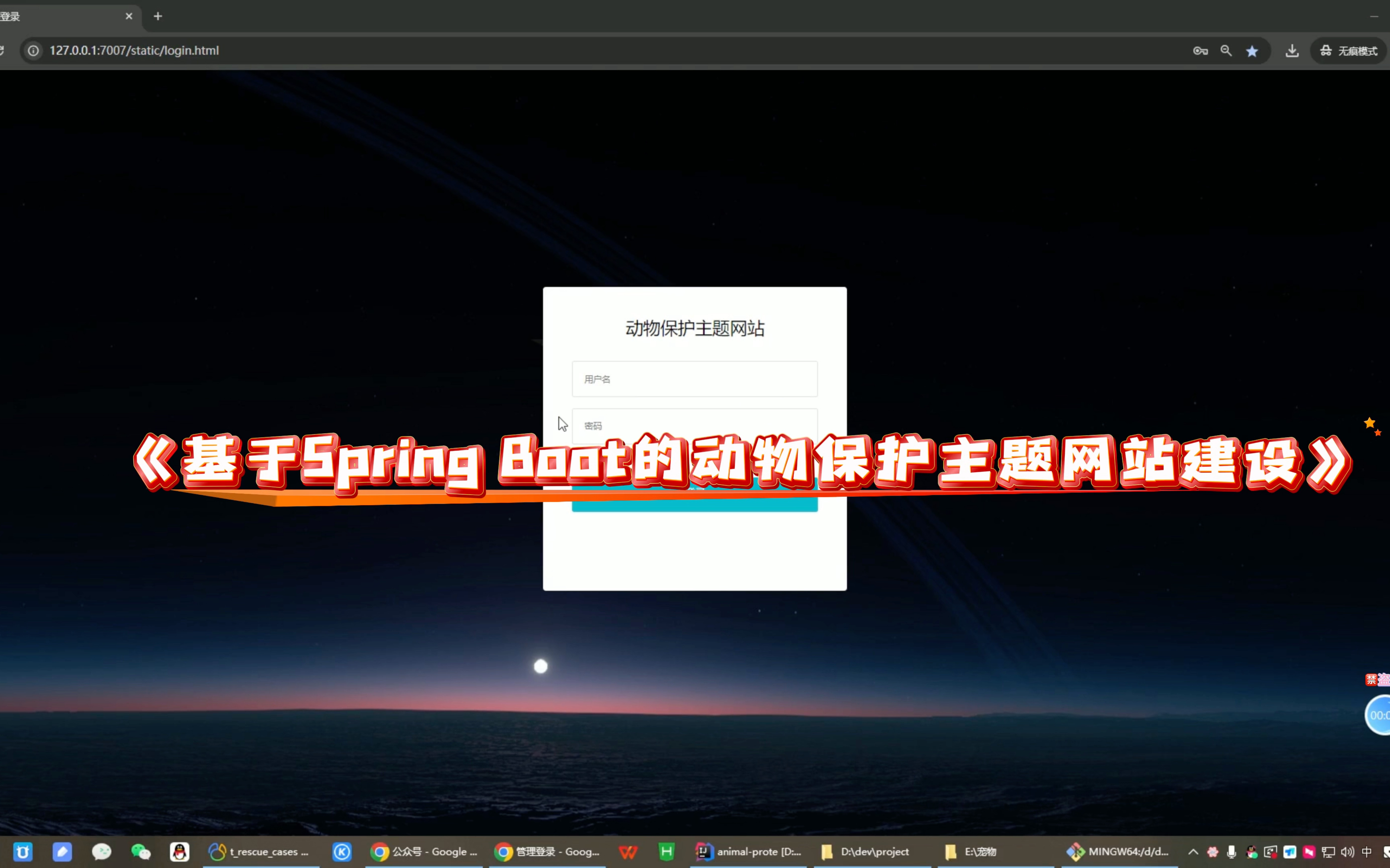Click the QQ penguin tray icon
1390x868 pixels.
(1252, 852)
